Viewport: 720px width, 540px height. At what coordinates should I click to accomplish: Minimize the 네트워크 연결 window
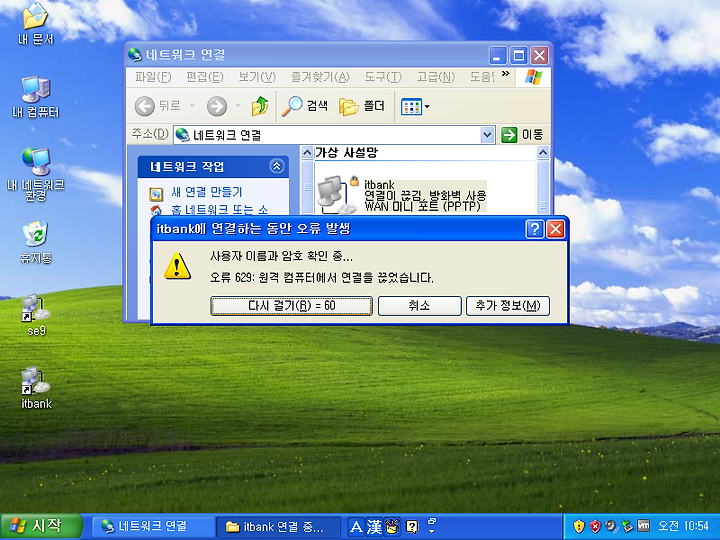497,56
